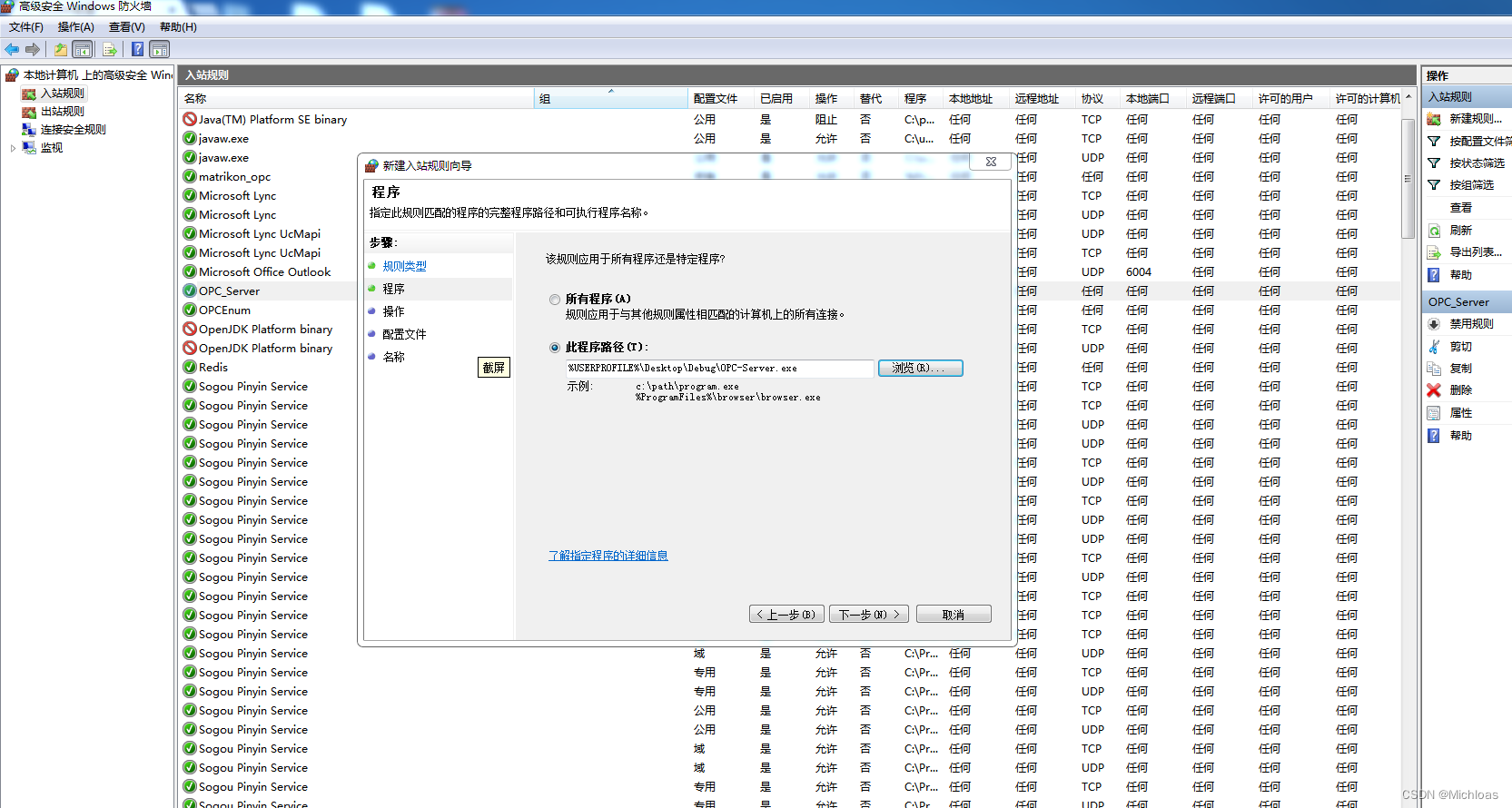Close the New Inbound Rule wizard dialog
Image resolution: width=1512 pixels, height=808 pixels.
991,162
